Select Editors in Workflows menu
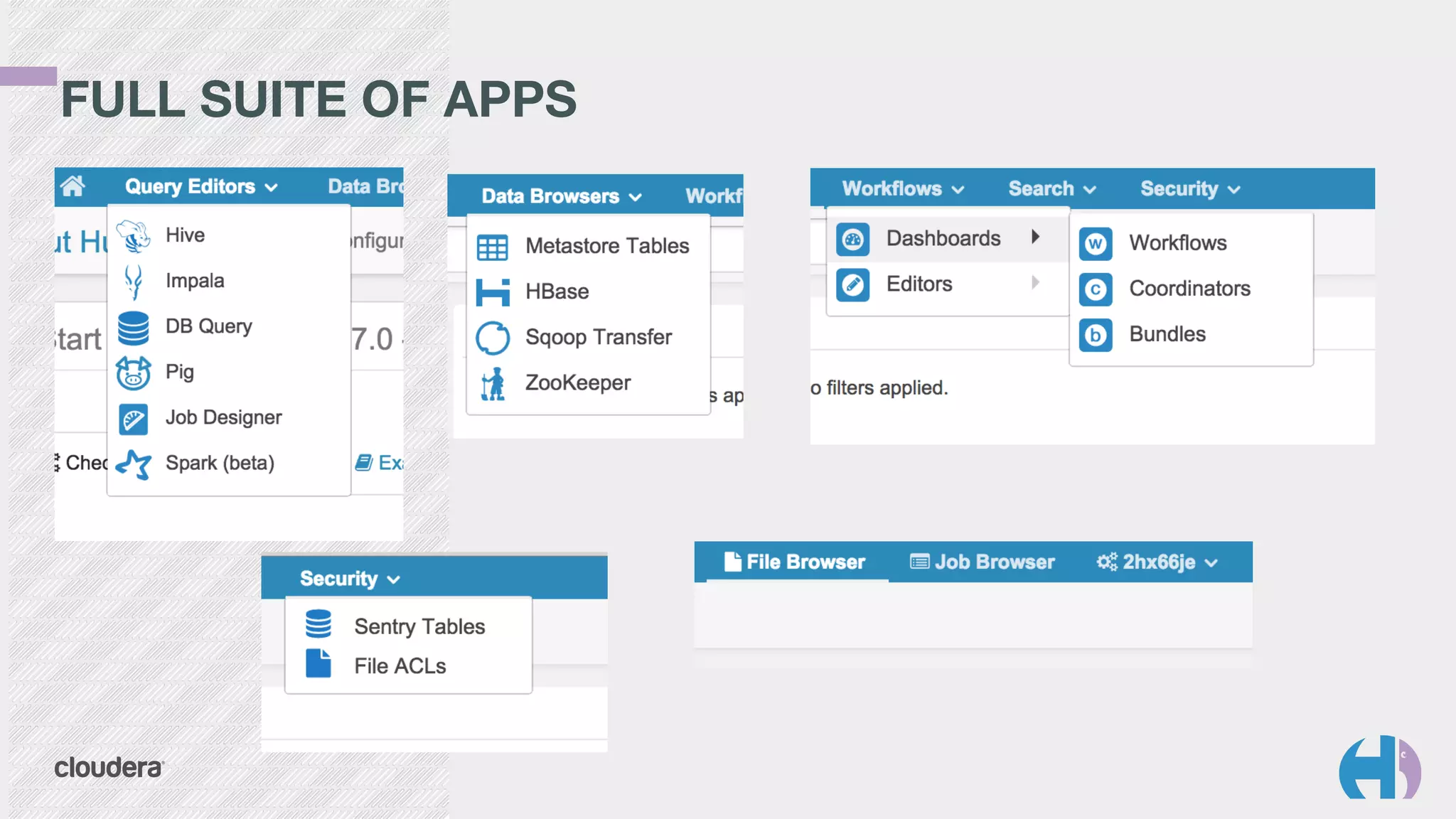Screen dimensions: 1456x819 [x=948, y=284]
